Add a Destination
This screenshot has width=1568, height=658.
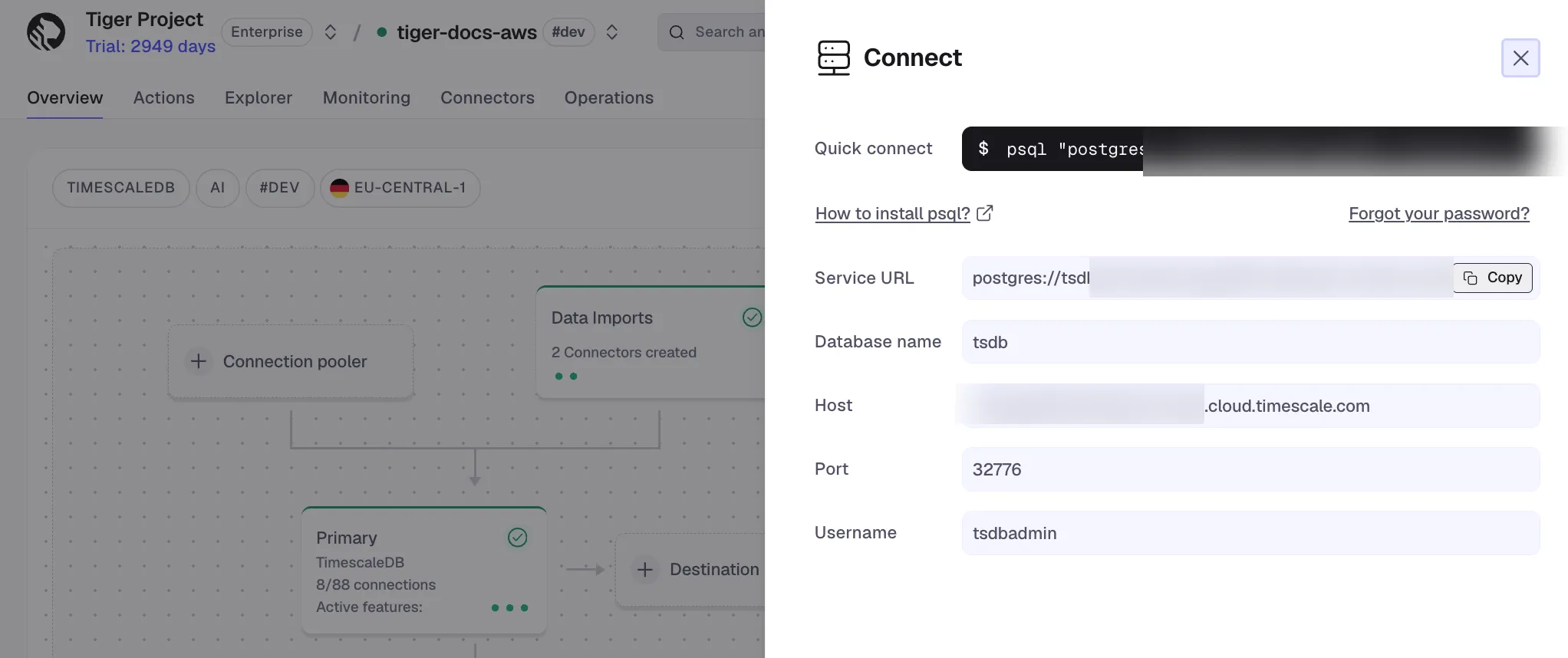(x=690, y=570)
